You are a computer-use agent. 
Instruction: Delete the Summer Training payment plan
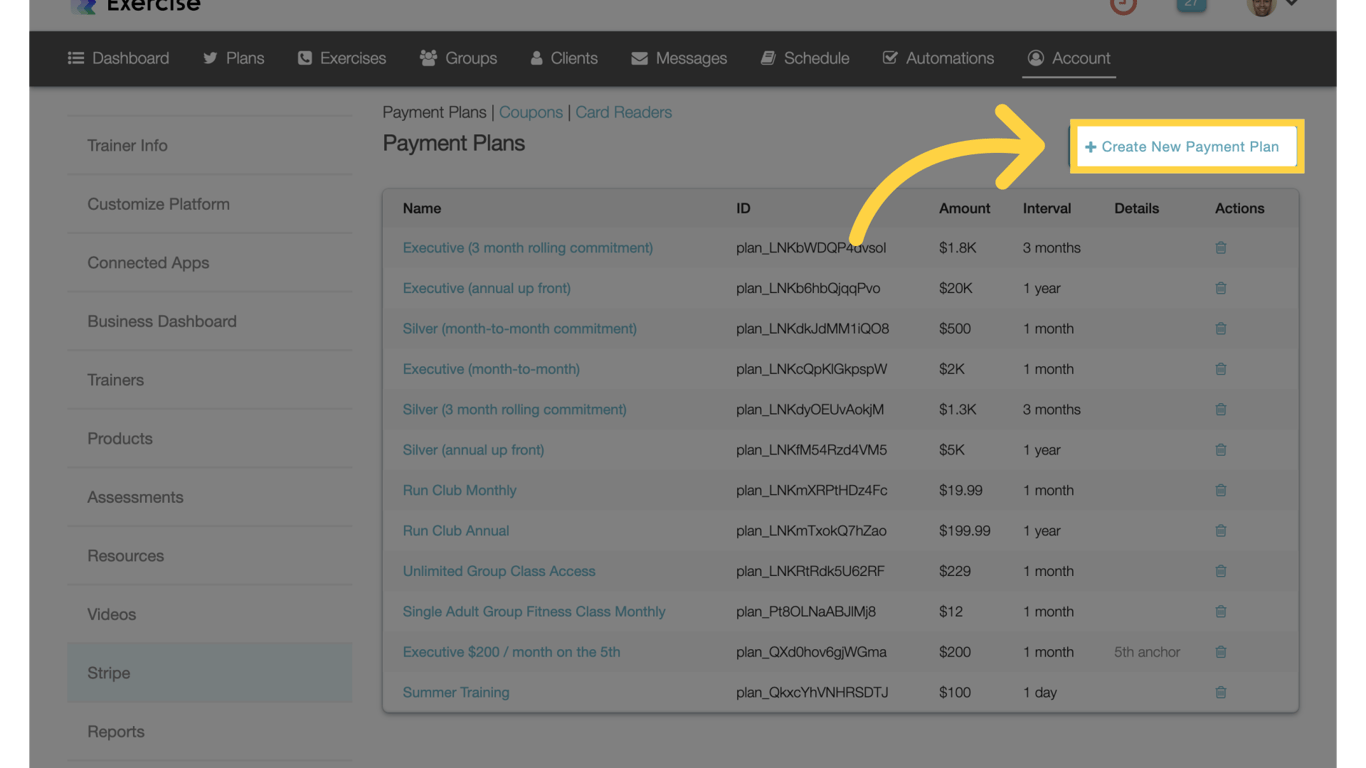(x=1220, y=691)
